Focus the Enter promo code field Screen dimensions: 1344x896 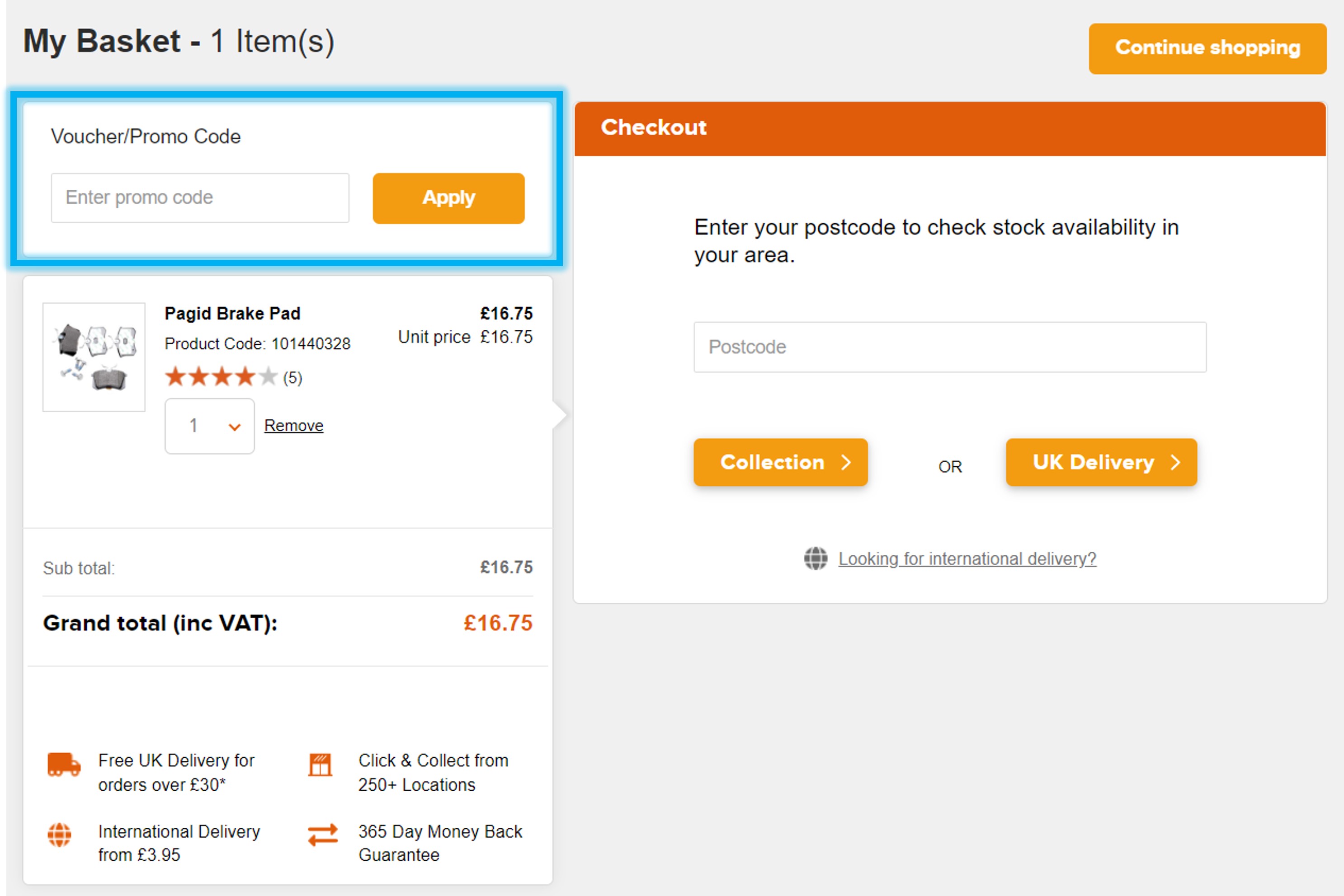pyautogui.click(x=199, y=198)
